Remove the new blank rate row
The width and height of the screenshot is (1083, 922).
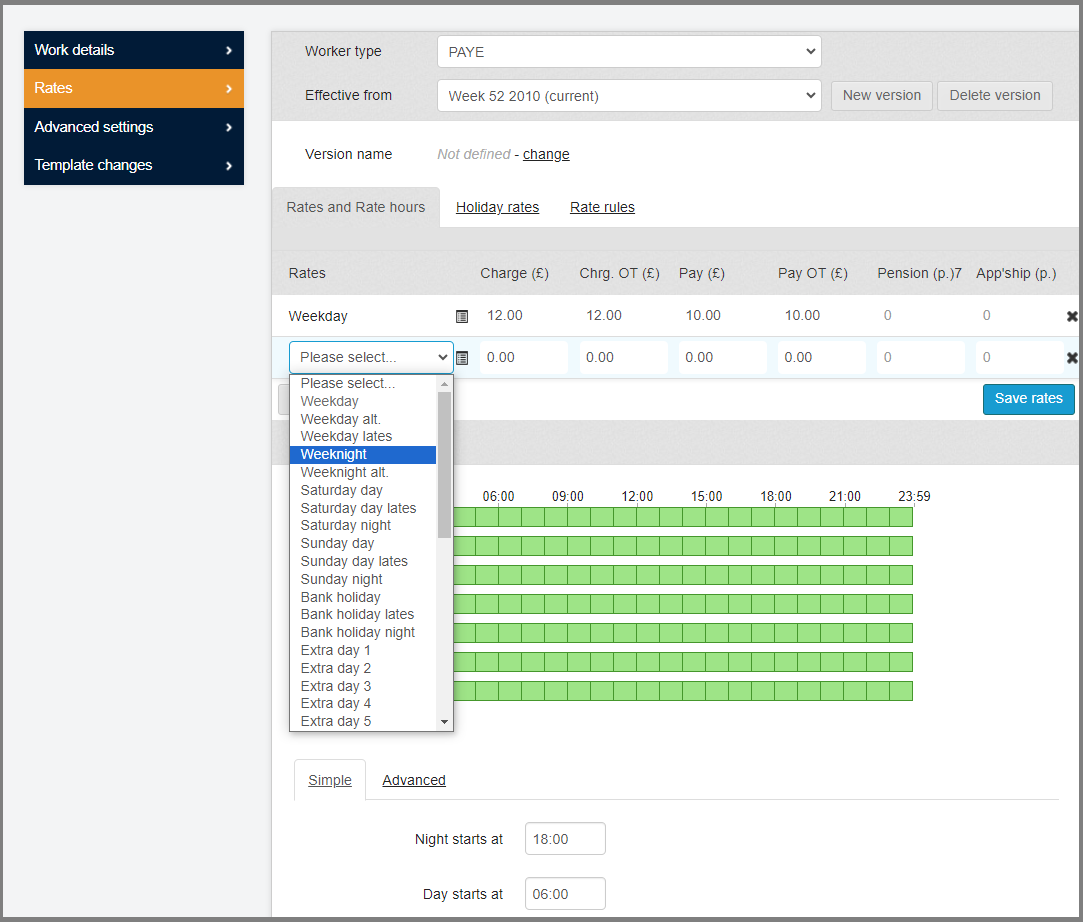click(1072, 358)
